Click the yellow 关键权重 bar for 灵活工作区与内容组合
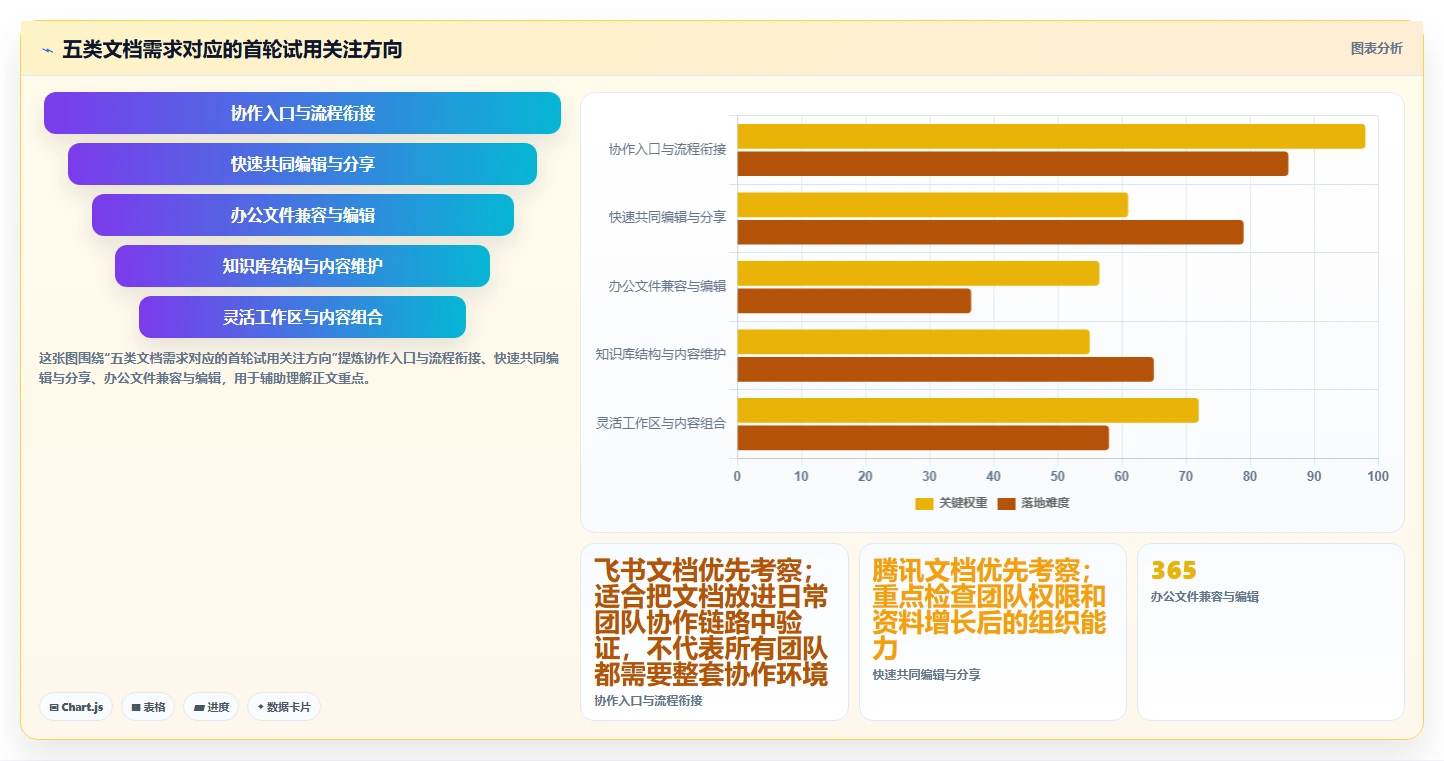Image resolution: width=1444 pixels, height=761 pixels. click(x=968, y=410)
